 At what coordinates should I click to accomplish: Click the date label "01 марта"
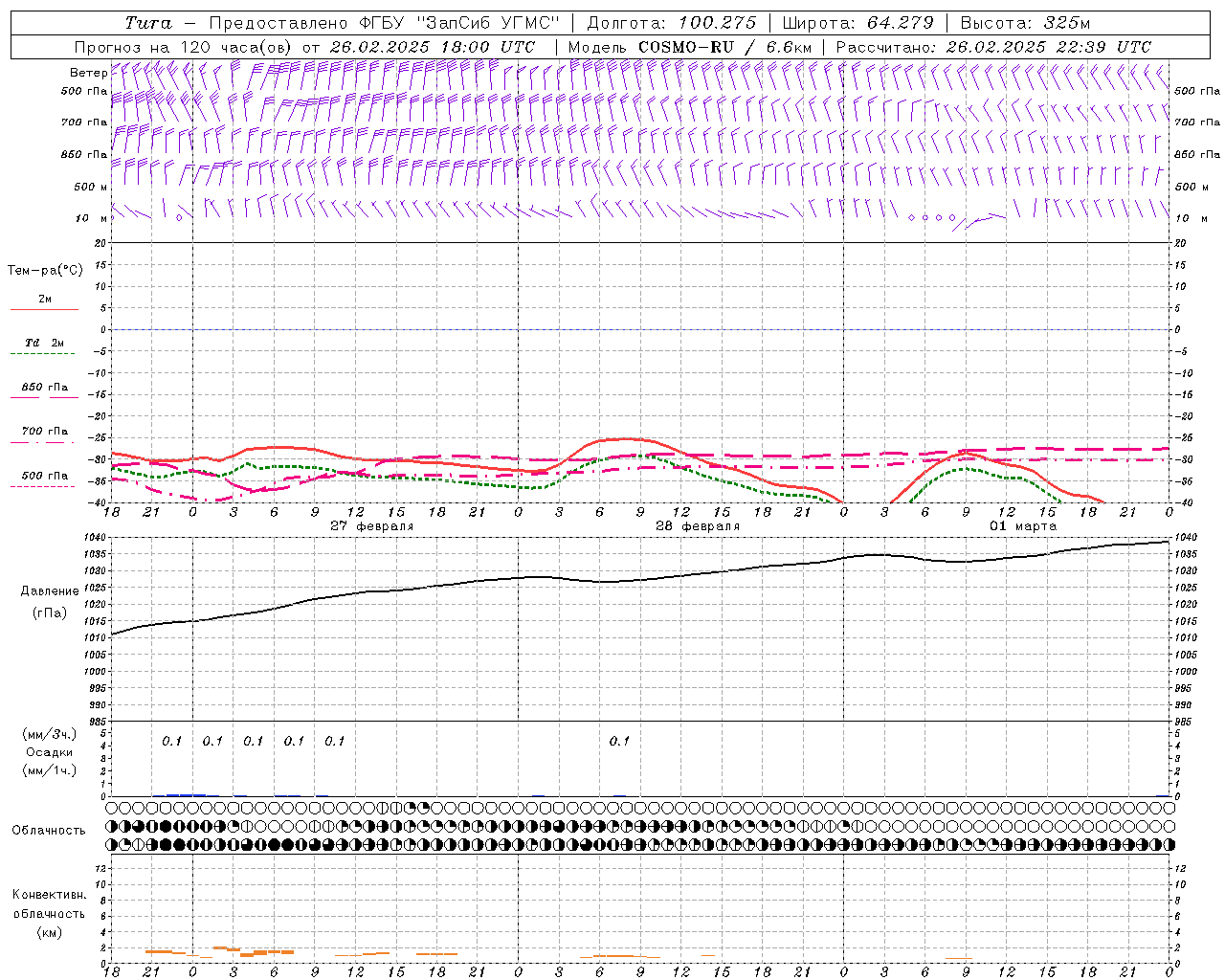coord(1023,526)
